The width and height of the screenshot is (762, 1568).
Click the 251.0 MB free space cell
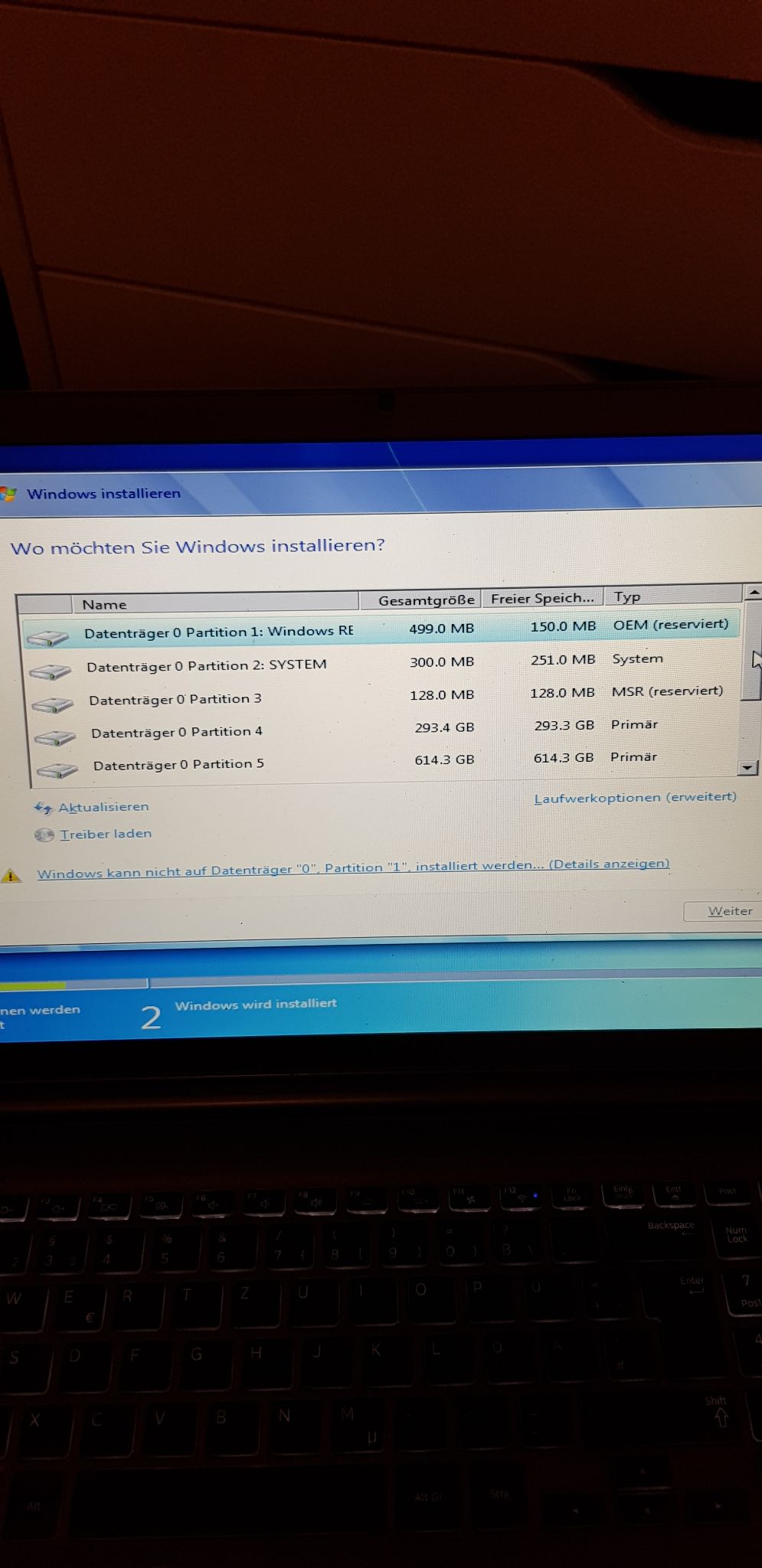click(562, 659)
